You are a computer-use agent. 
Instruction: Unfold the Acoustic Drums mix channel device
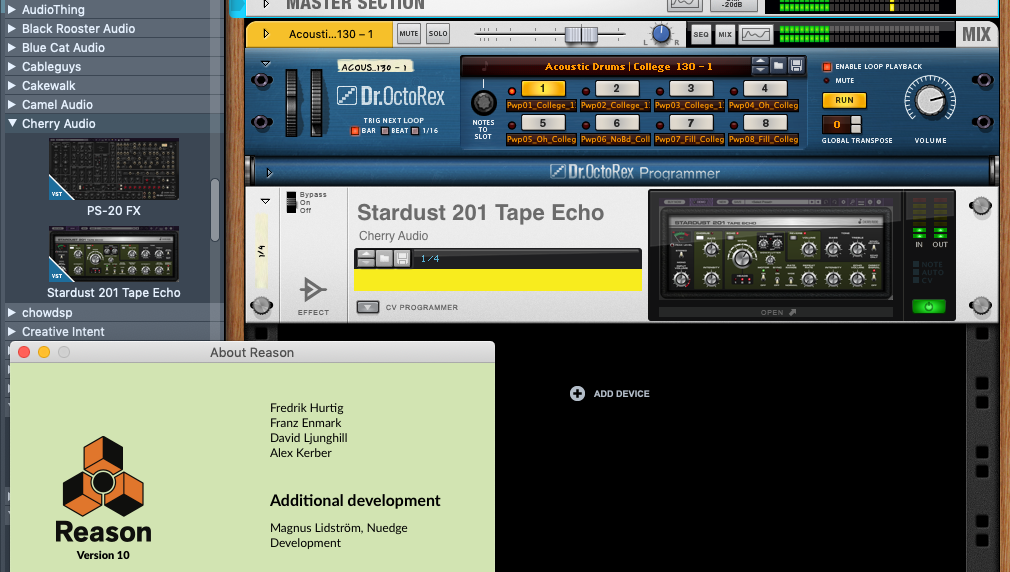pyautogui.click(x=266, y=33)
